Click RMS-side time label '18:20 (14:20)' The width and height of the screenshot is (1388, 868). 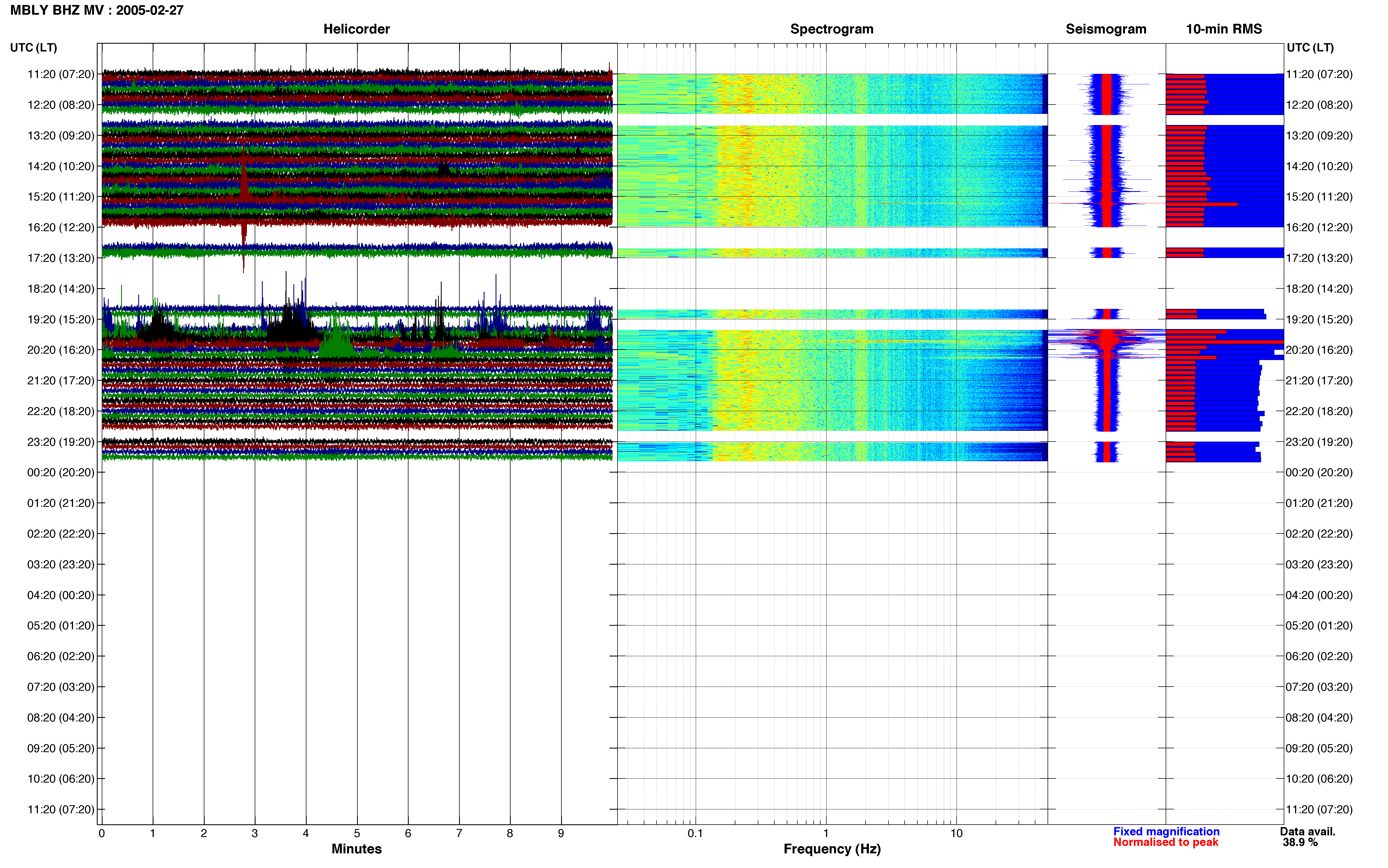pyautogui.click(x=1319, y=289)
